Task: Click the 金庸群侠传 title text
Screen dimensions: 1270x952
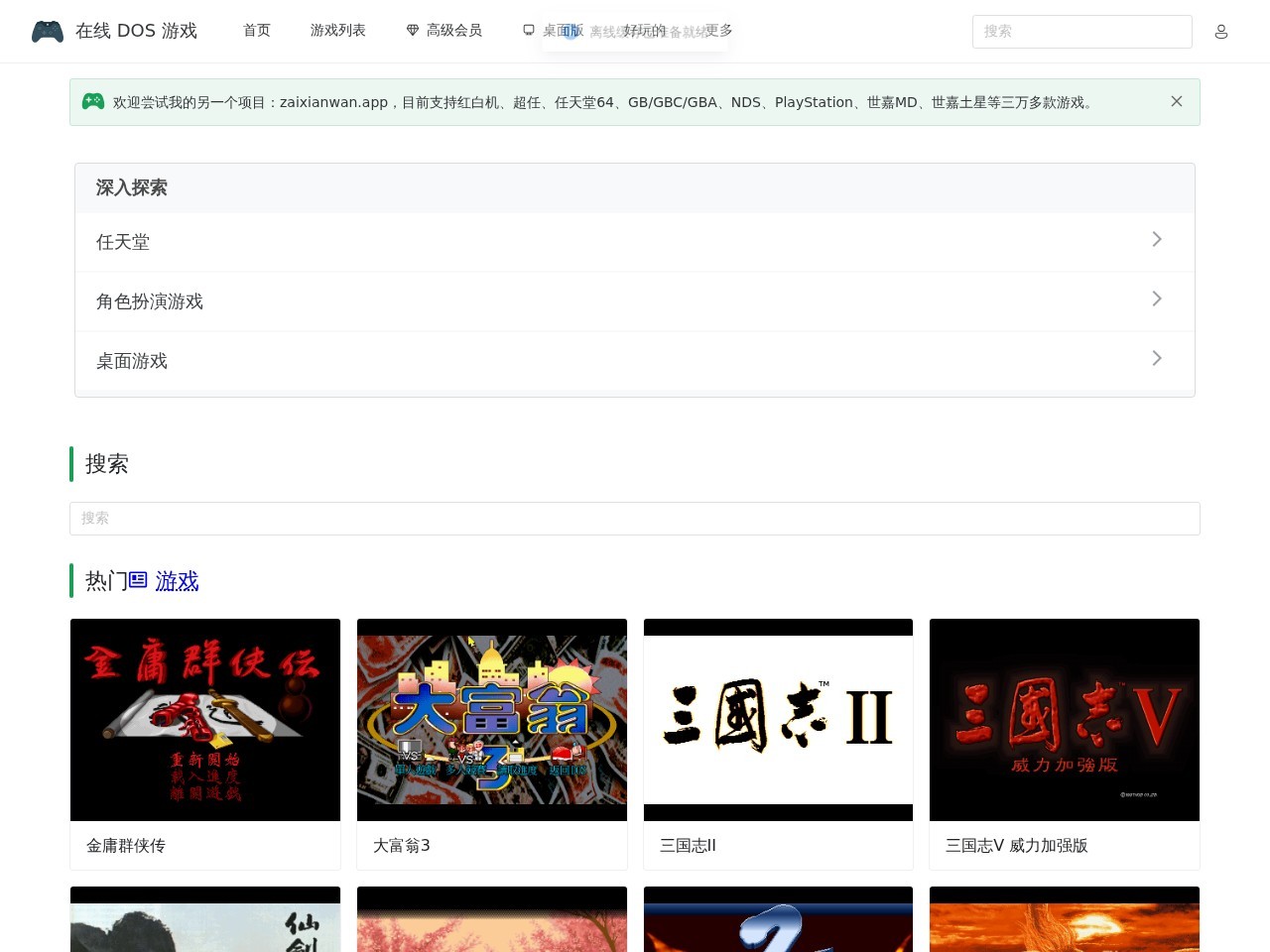Action: (126, 846)
